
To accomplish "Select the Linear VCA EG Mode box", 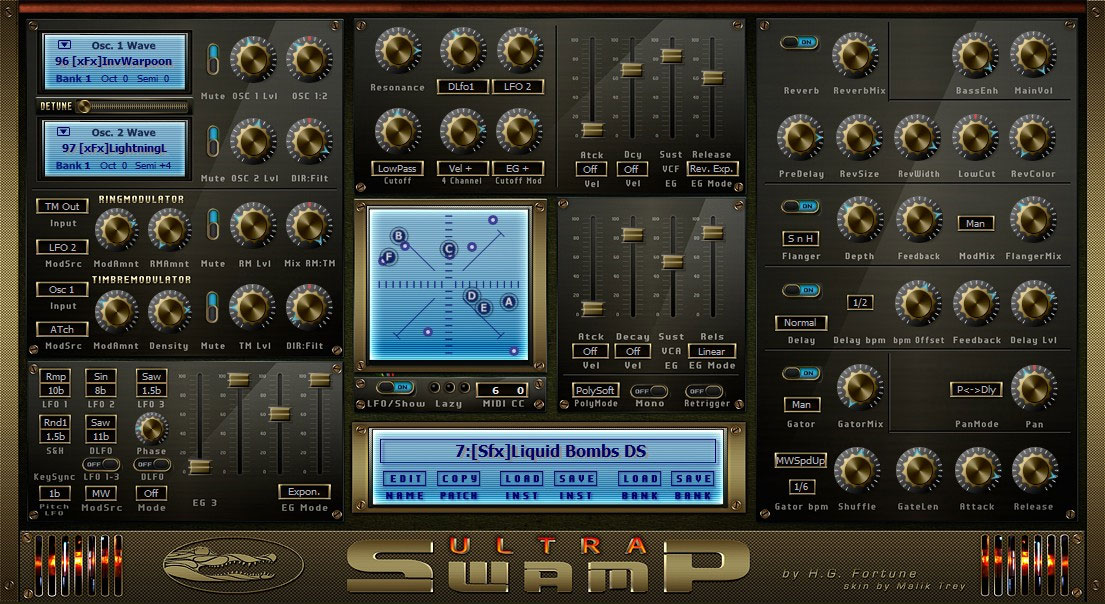I will click(x=712, y=351).
